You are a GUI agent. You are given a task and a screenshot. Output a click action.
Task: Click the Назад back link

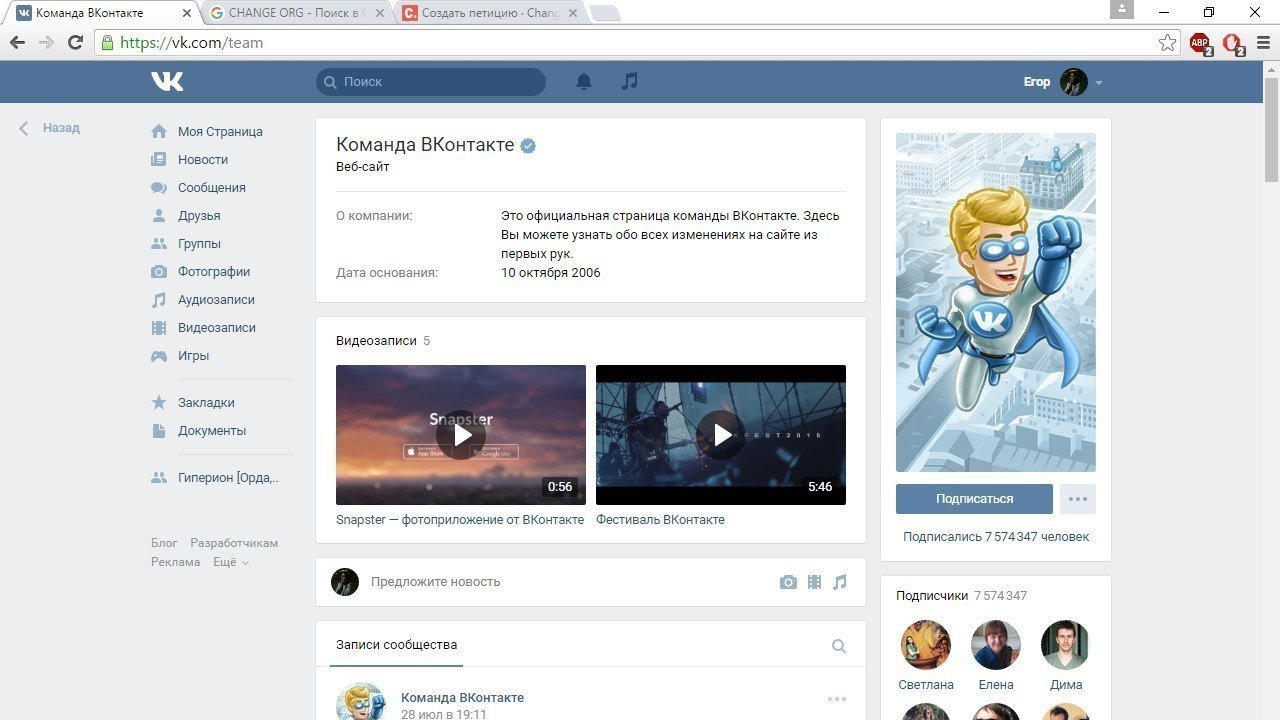click(x=49, y=128)
